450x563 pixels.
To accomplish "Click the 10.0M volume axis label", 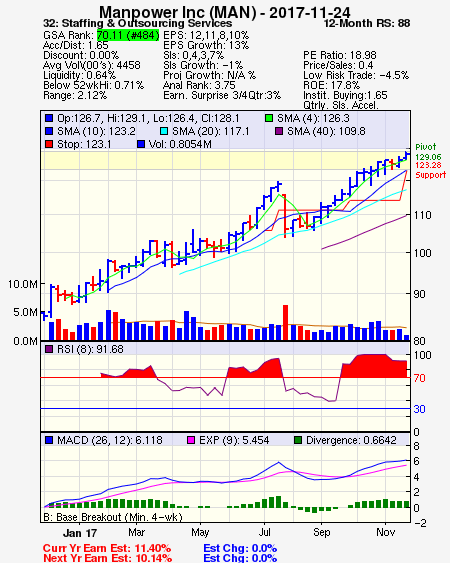I will pyautogui.click(x=23, y=284).
